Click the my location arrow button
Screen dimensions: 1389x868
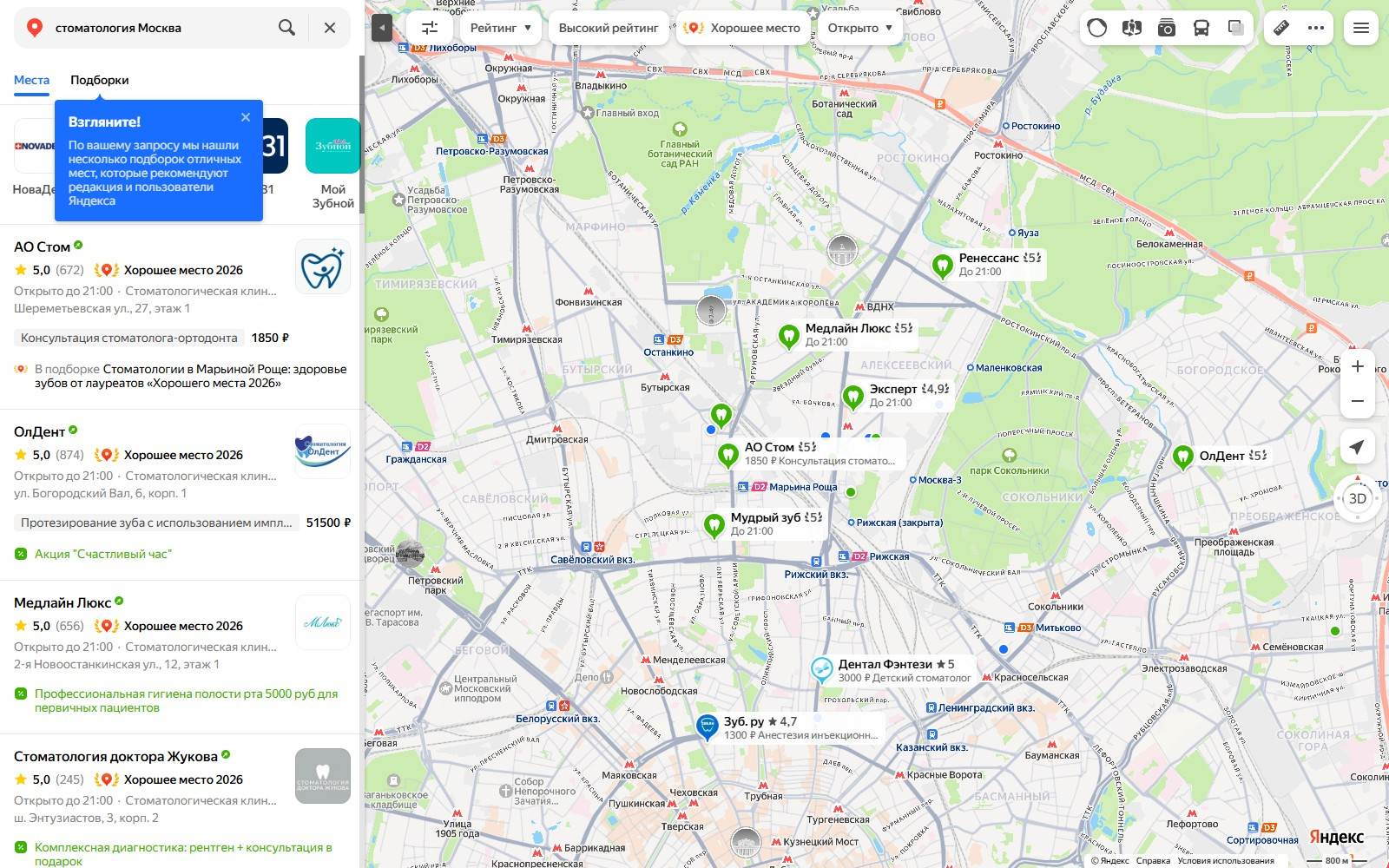point(1357,447)
